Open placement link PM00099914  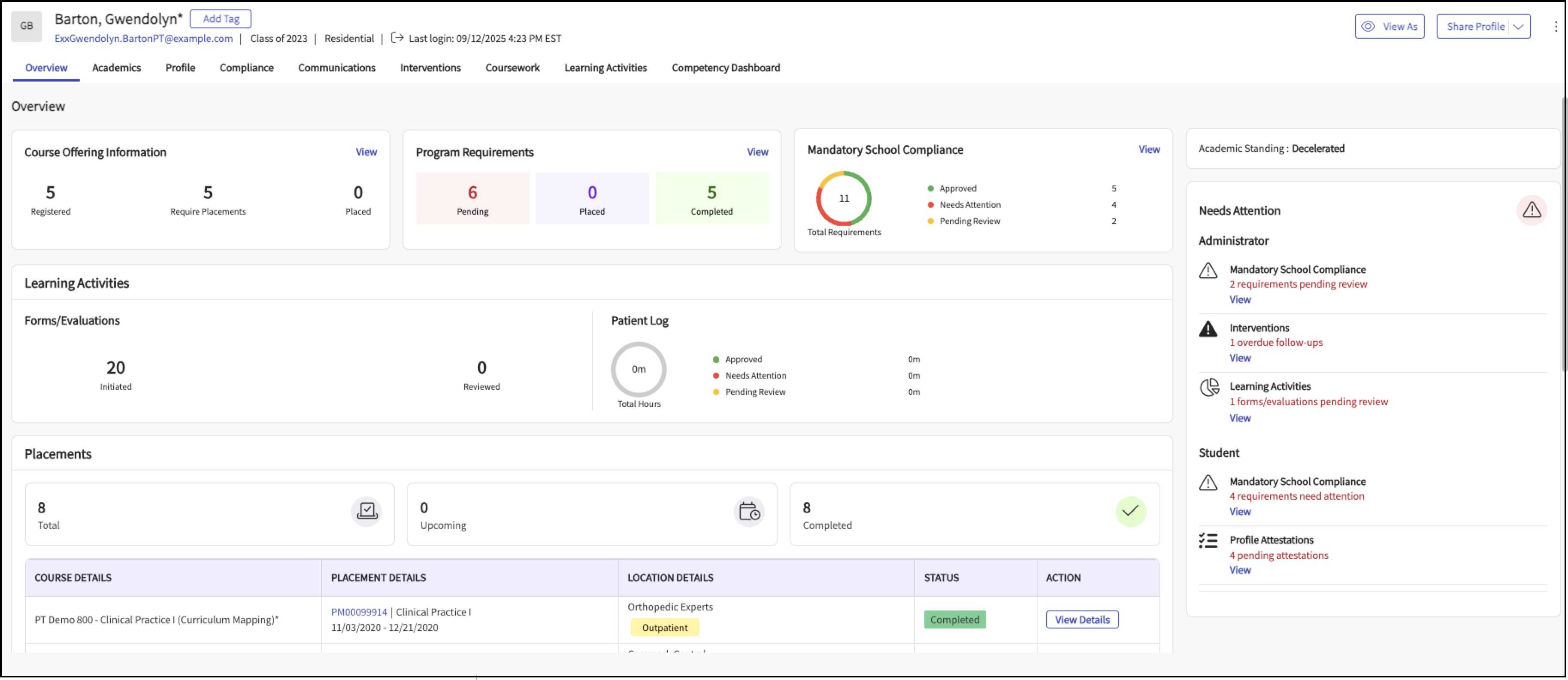point(358,612)
